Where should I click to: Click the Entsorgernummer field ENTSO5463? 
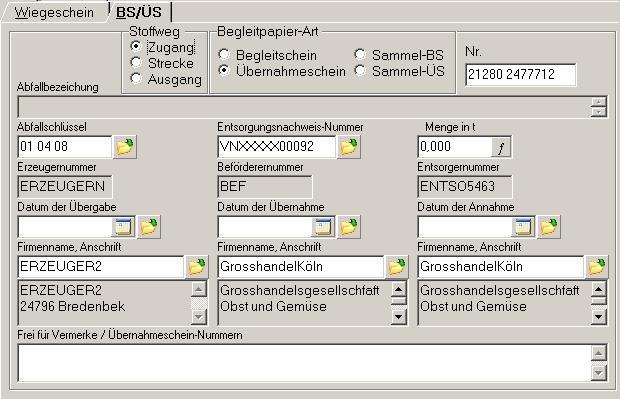click(465, 187)
